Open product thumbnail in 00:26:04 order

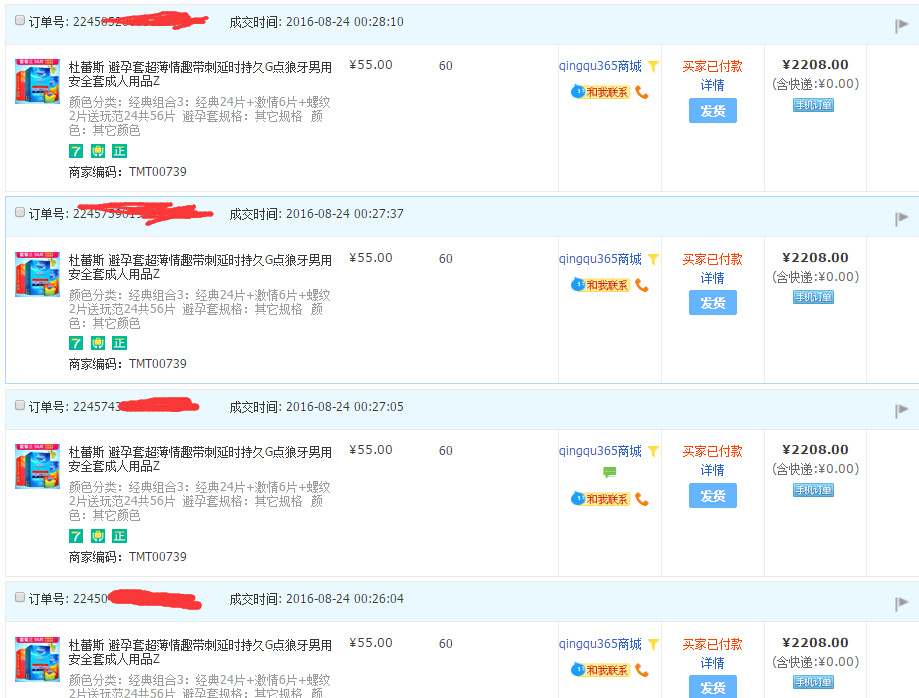(x=38, y=659)
